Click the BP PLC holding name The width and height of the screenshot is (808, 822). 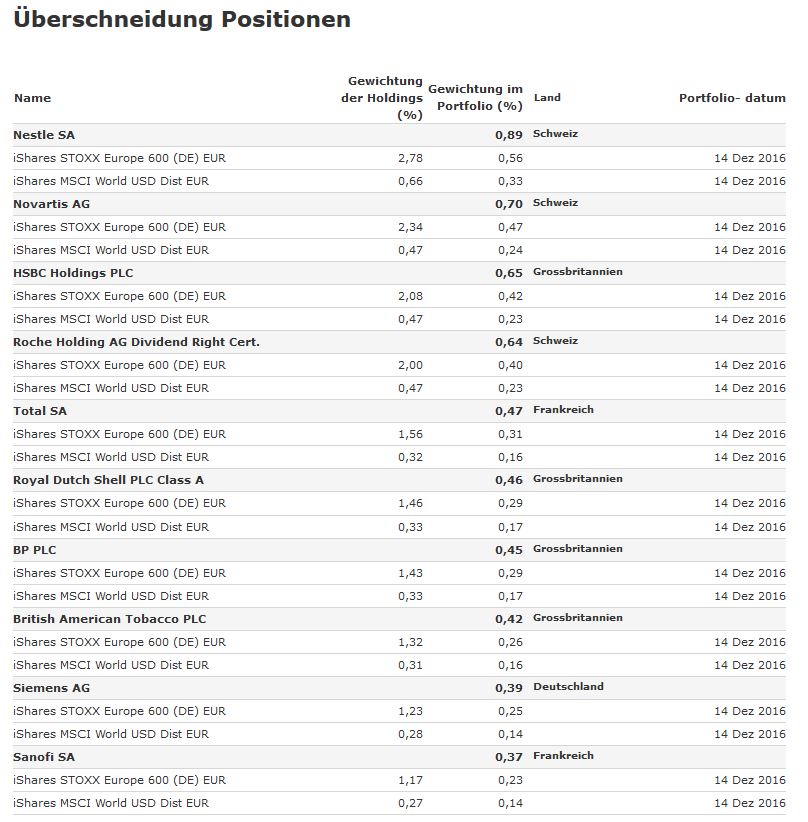[35, 549]
